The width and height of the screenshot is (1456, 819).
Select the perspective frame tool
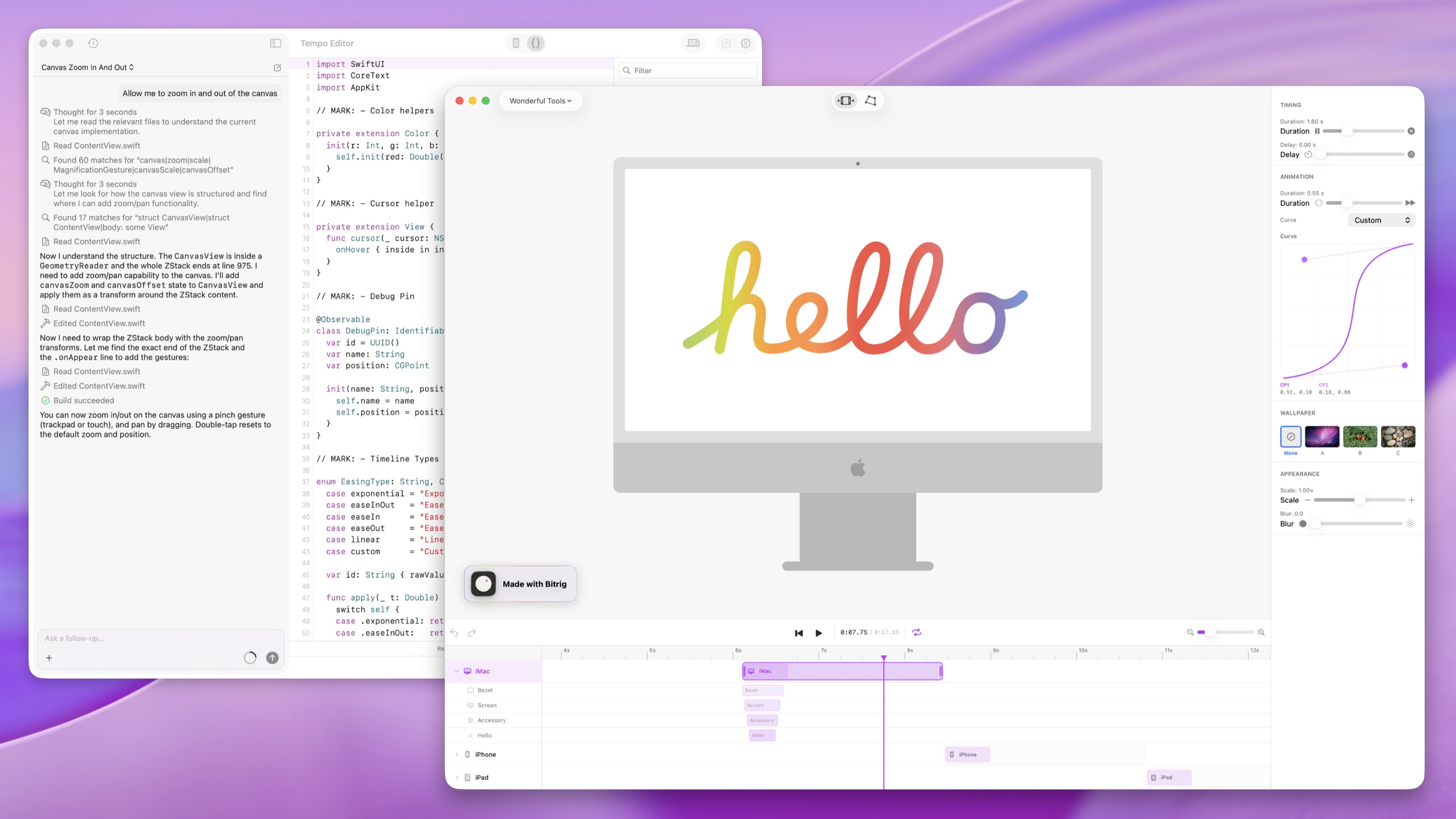point(870,100)
